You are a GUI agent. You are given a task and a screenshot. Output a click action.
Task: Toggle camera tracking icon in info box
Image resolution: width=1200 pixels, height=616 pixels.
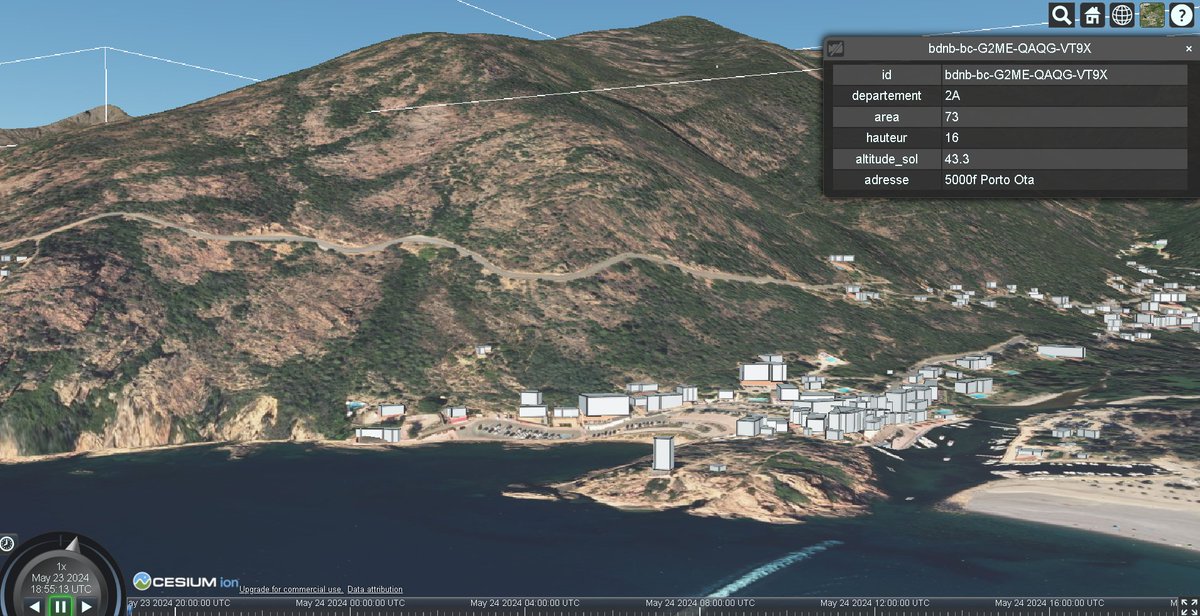[x=836, y=47]
